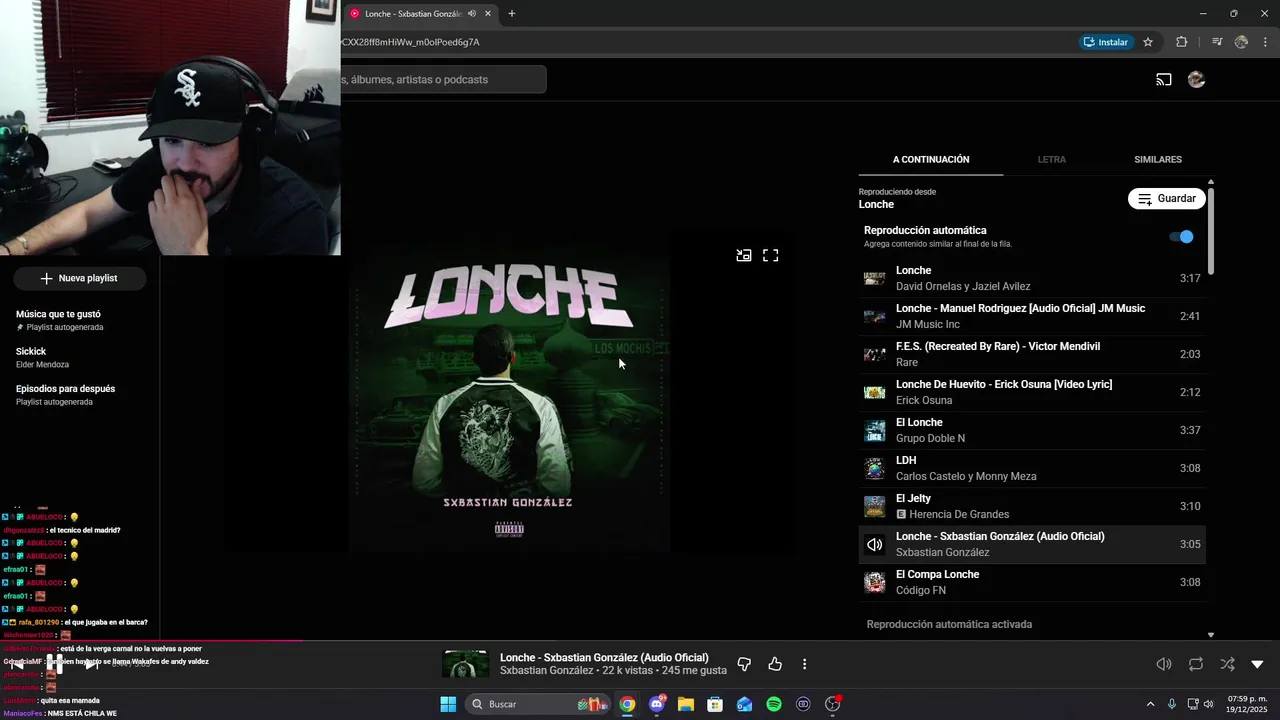The height and width of the screenshot is (720, 1280).
Task: Click thumbnail of El Lonche queue item
Action: point(875,430)
